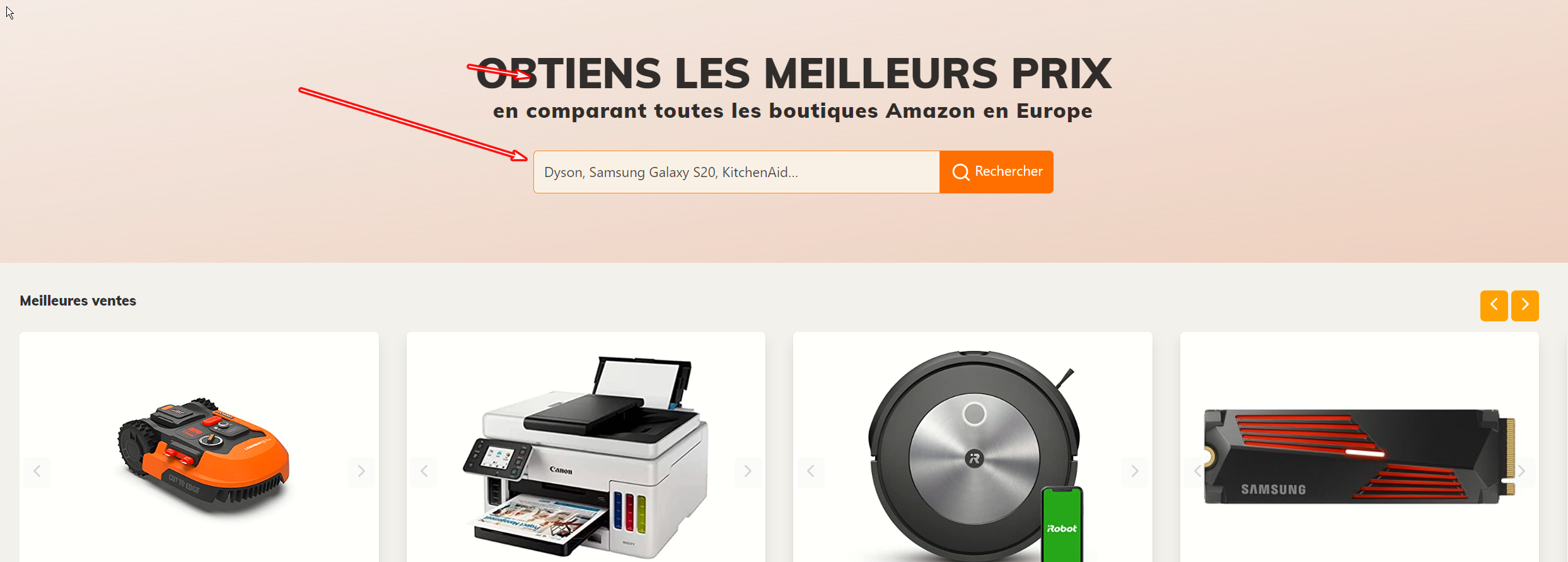
Task: Focus the Dyson, Samsung Galaxy S20 search field
Action: (x=736, y=172)
